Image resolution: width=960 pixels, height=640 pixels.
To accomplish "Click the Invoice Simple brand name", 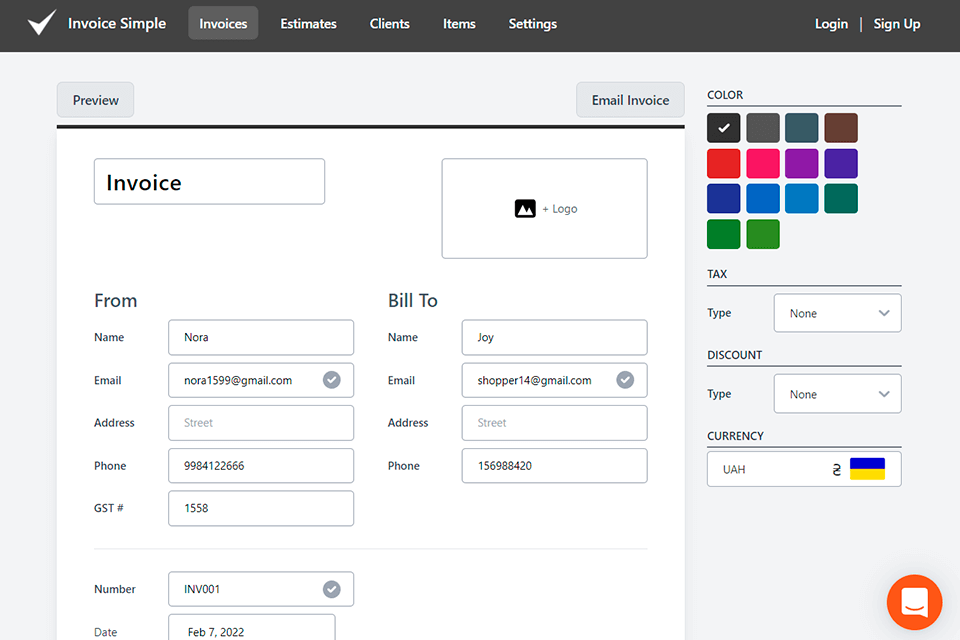I will point(117,23).
